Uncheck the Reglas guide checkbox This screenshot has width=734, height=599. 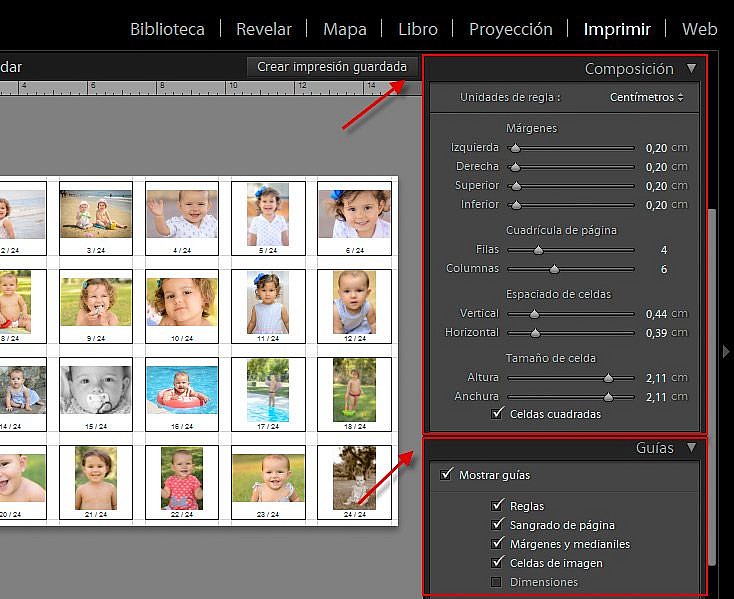click(497, 505)
